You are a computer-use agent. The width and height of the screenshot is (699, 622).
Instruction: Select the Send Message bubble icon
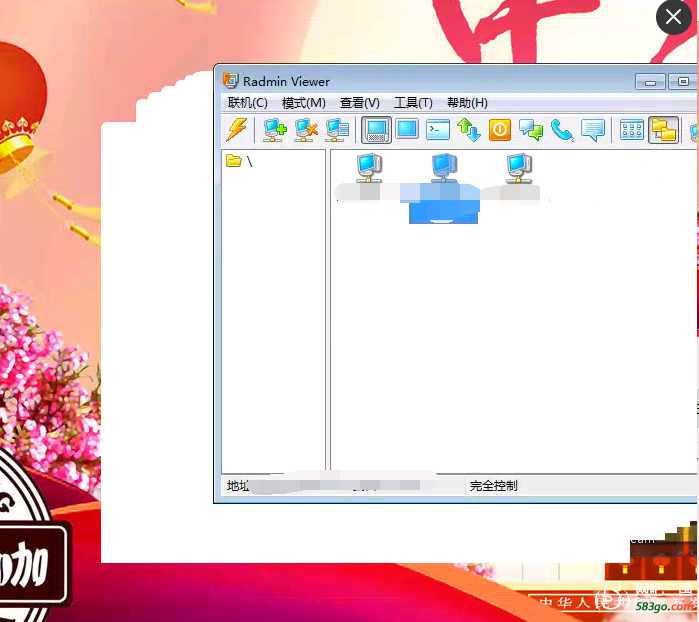(593, 130)
